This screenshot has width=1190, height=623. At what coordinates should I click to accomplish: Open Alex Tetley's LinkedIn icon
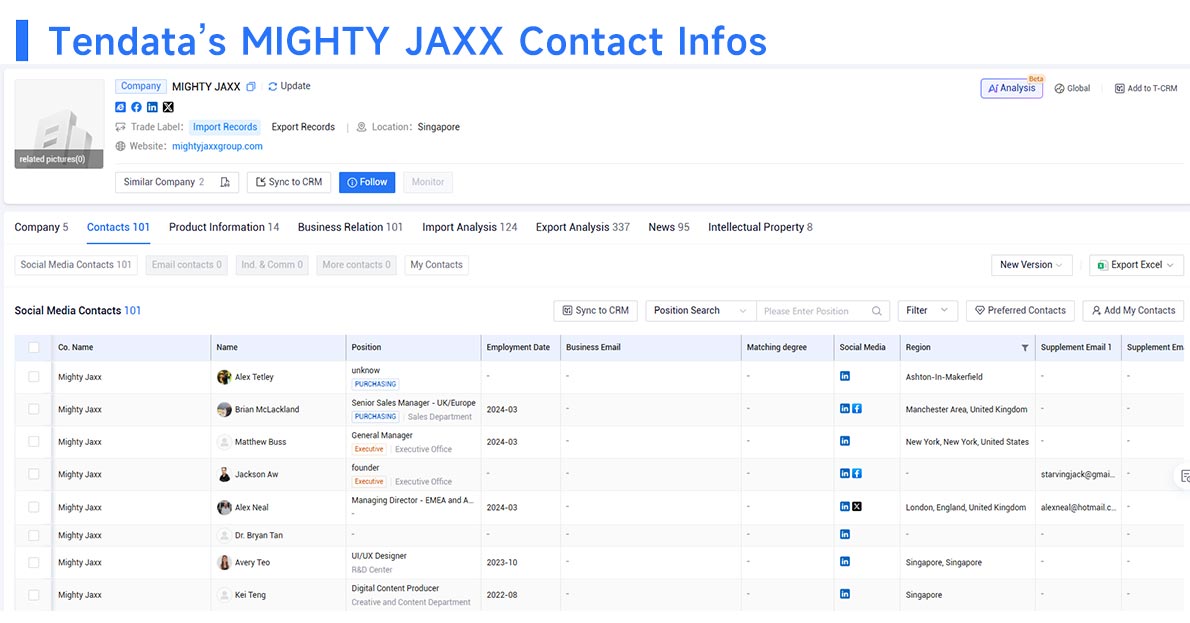click(x=845, y=376)
